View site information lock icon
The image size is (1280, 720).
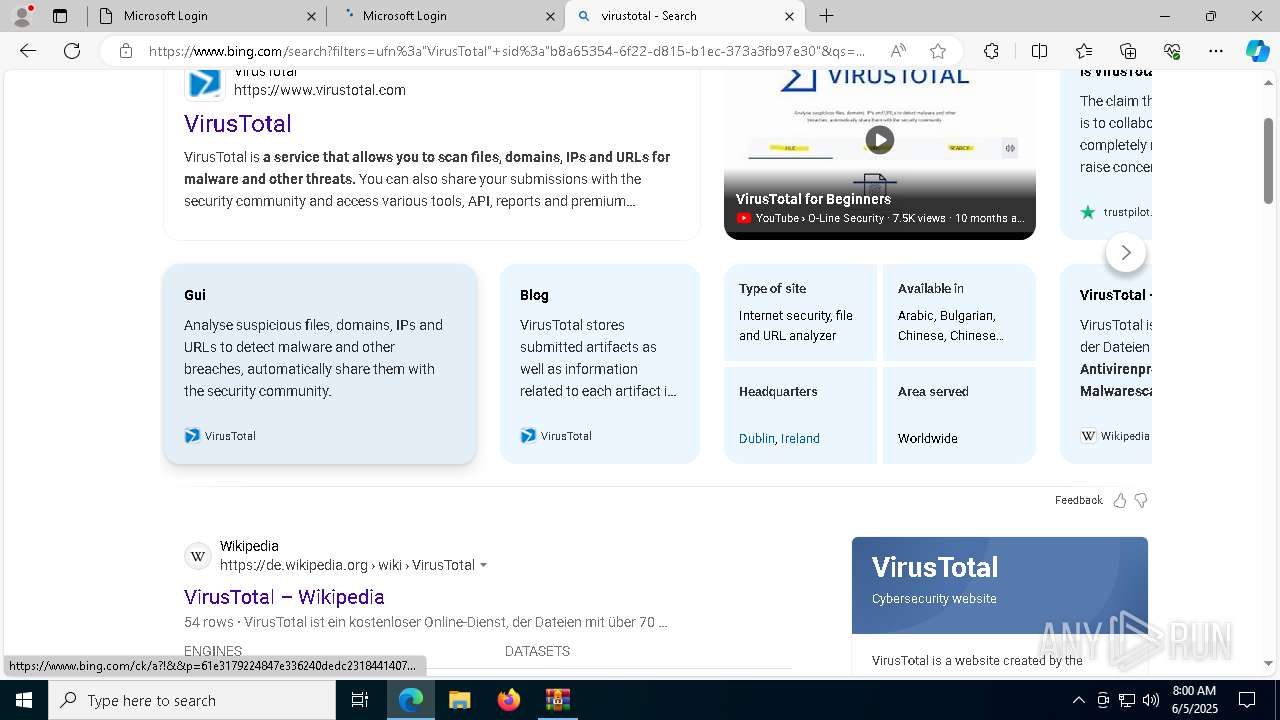click(126, 51)
